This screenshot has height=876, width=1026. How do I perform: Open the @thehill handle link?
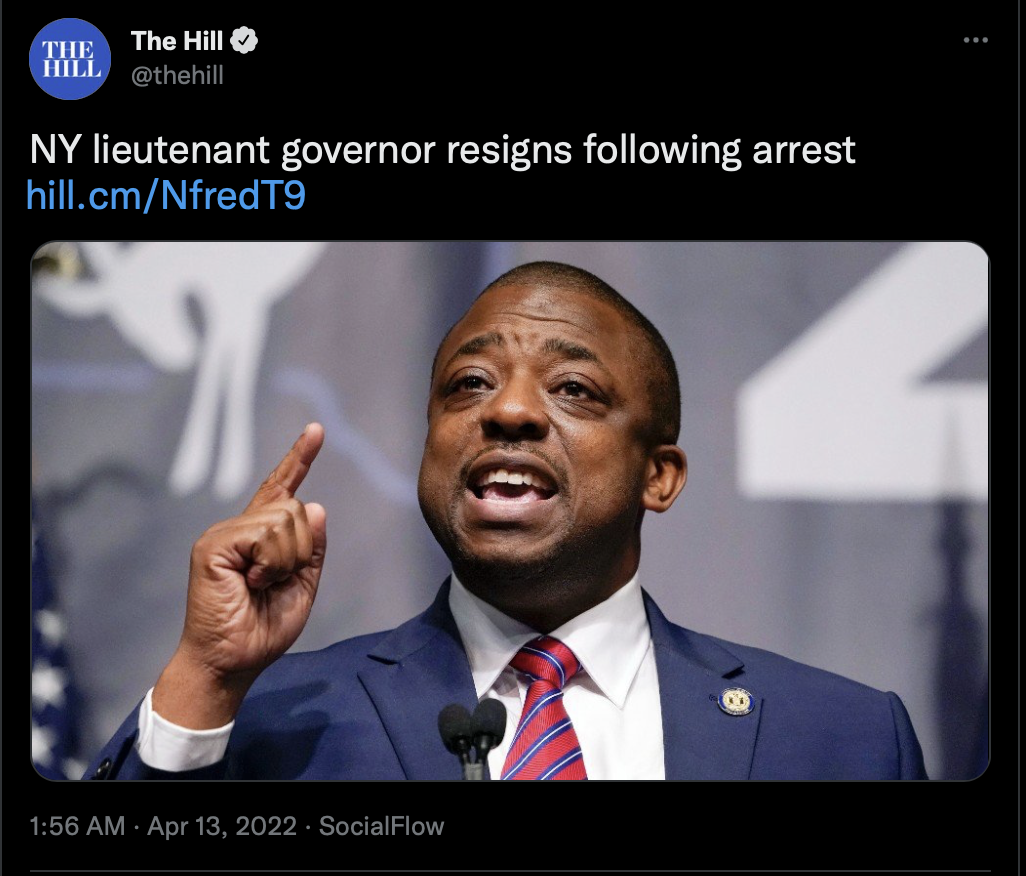tap(177, 75)
